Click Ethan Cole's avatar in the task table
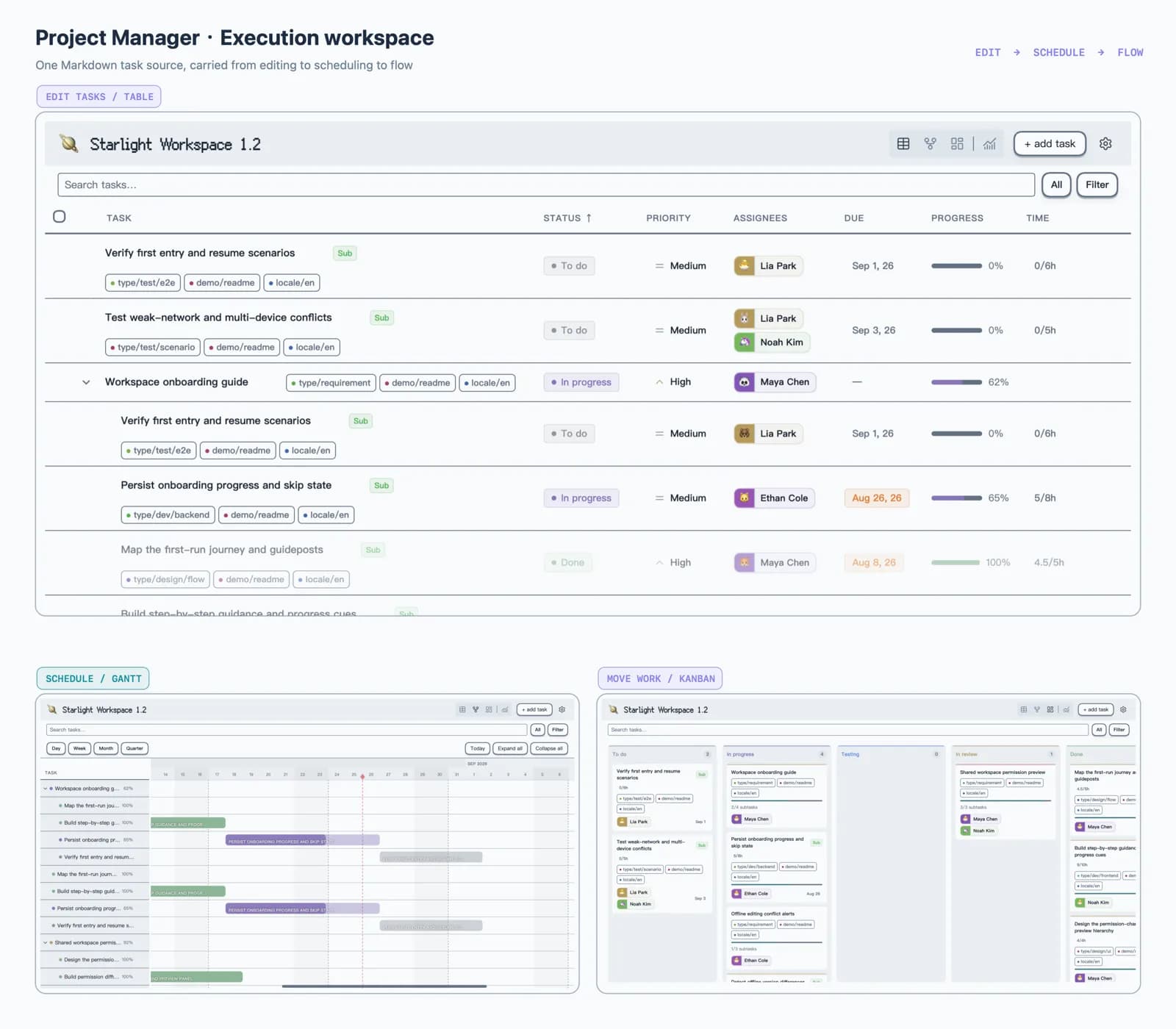The height and width of the screenshot is (1029, 1176). tap(745, 498)
